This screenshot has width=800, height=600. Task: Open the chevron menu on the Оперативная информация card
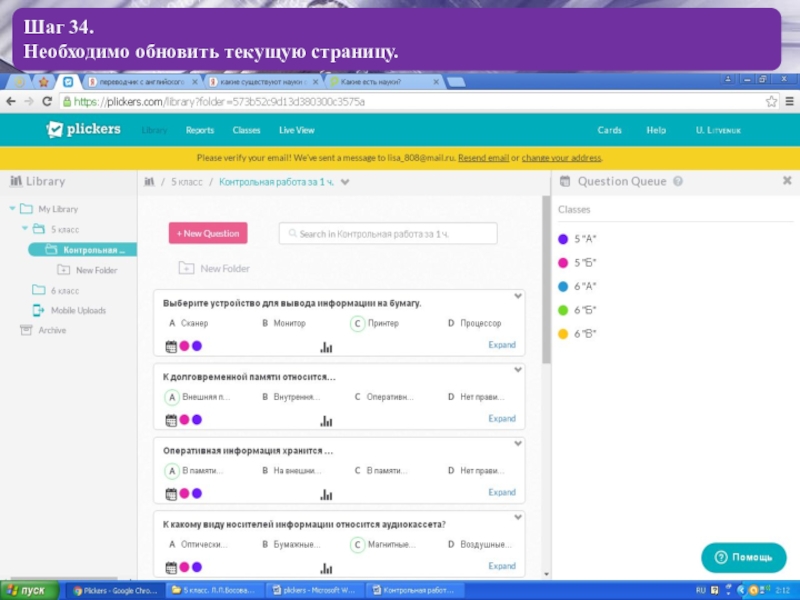coord(518,443)
